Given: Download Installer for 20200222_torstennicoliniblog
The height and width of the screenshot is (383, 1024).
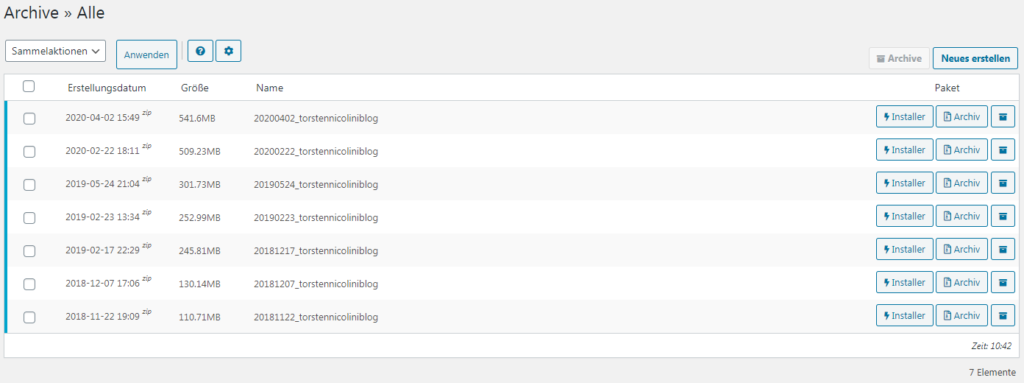Looking at the screenshot, I should point(904,150).
